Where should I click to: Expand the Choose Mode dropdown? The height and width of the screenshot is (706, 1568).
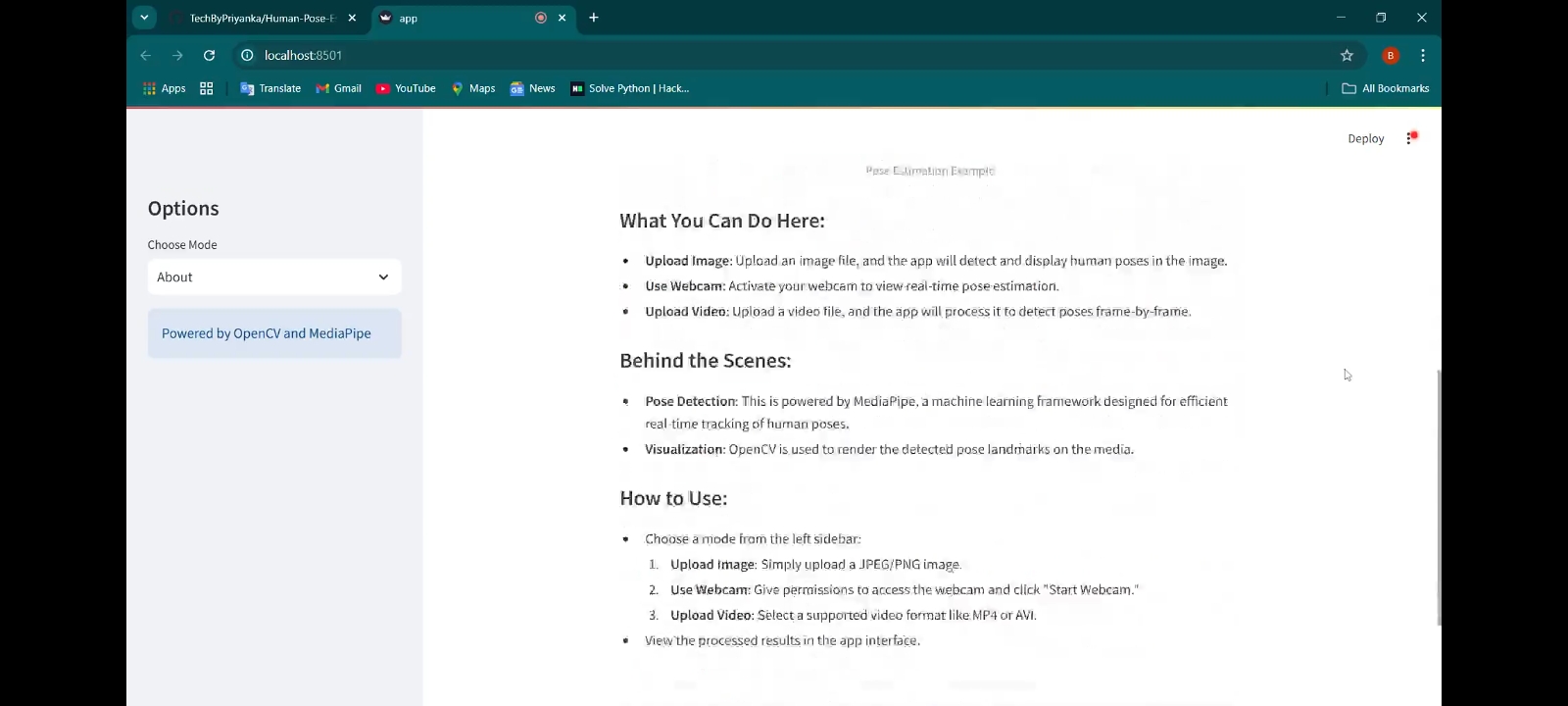[x=274, y=277]
